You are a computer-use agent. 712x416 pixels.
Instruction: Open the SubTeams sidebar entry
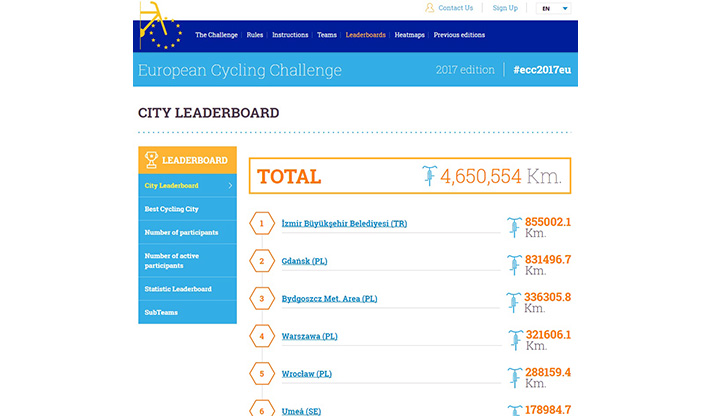159,312
